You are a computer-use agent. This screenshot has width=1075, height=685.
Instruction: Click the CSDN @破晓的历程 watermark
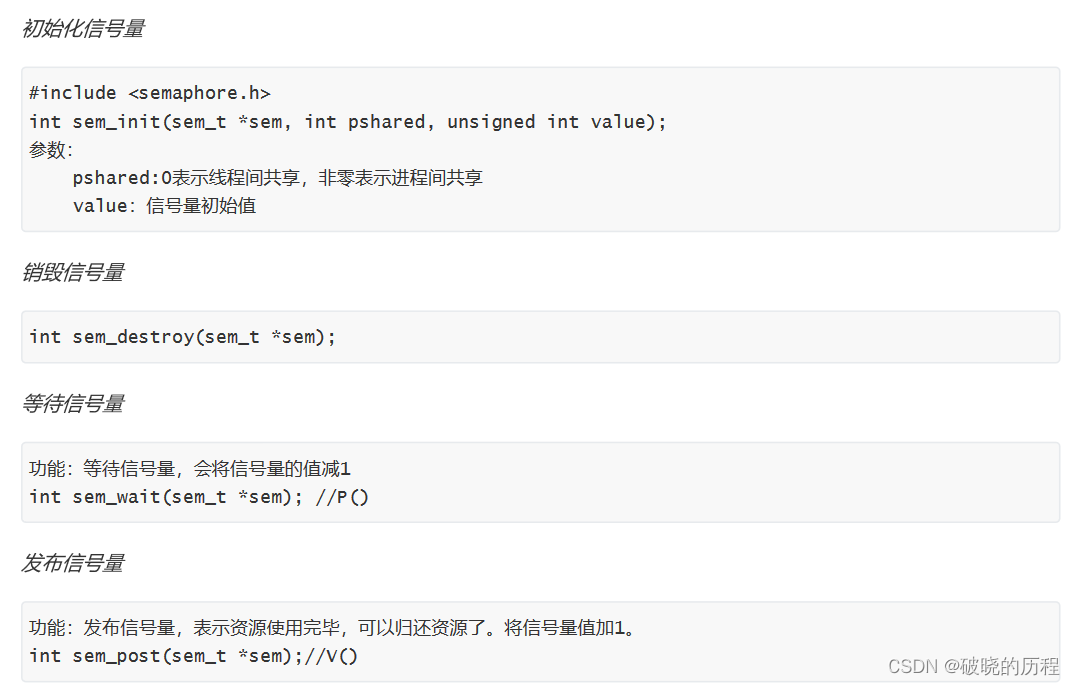click(x=974, y=666)
